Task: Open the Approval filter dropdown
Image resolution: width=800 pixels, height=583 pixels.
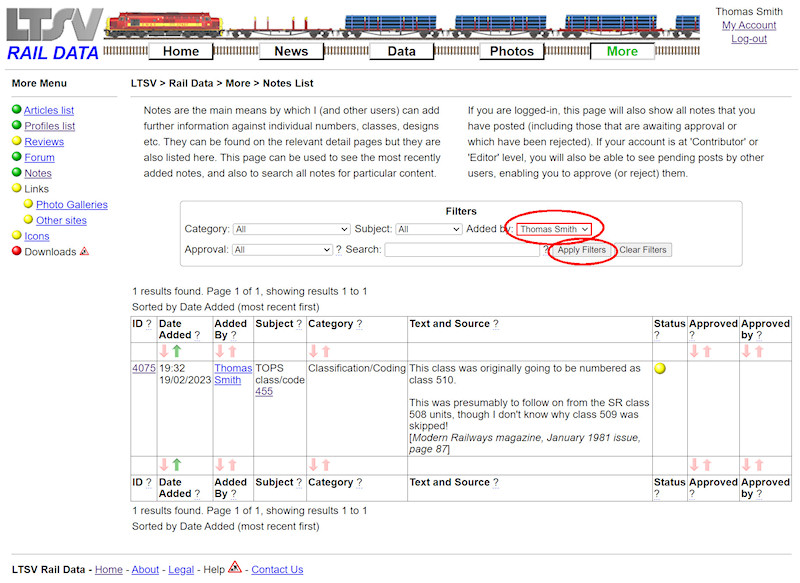Action: pos(282,250)
